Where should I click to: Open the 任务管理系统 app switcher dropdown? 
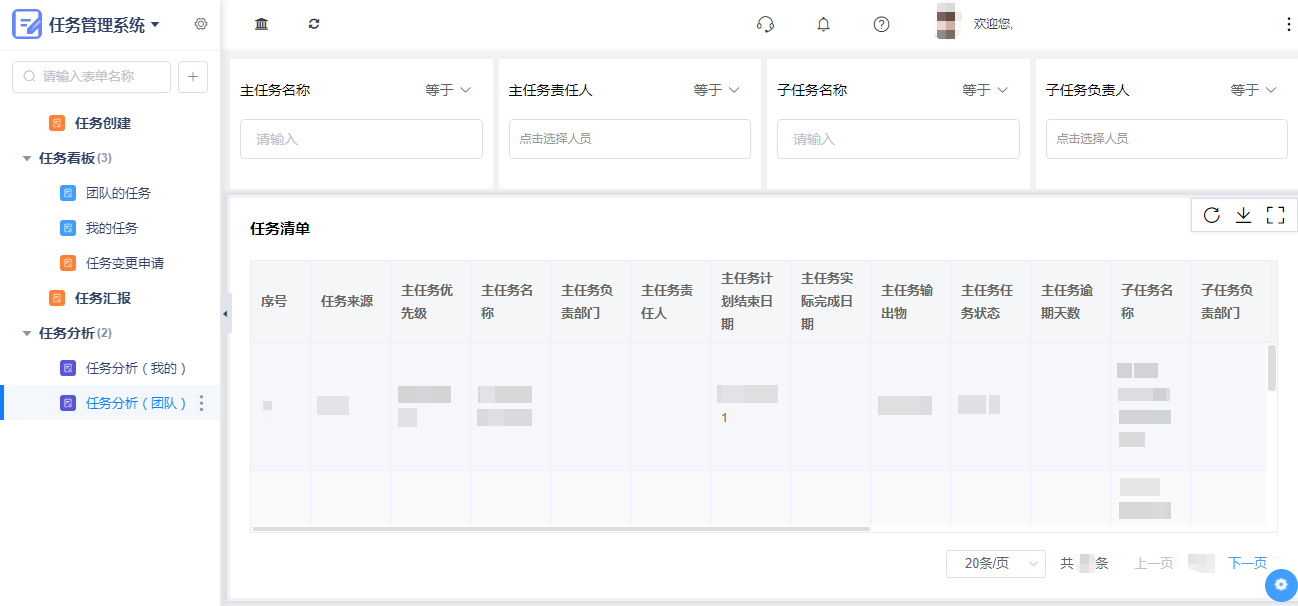click(x=155, y=25)
